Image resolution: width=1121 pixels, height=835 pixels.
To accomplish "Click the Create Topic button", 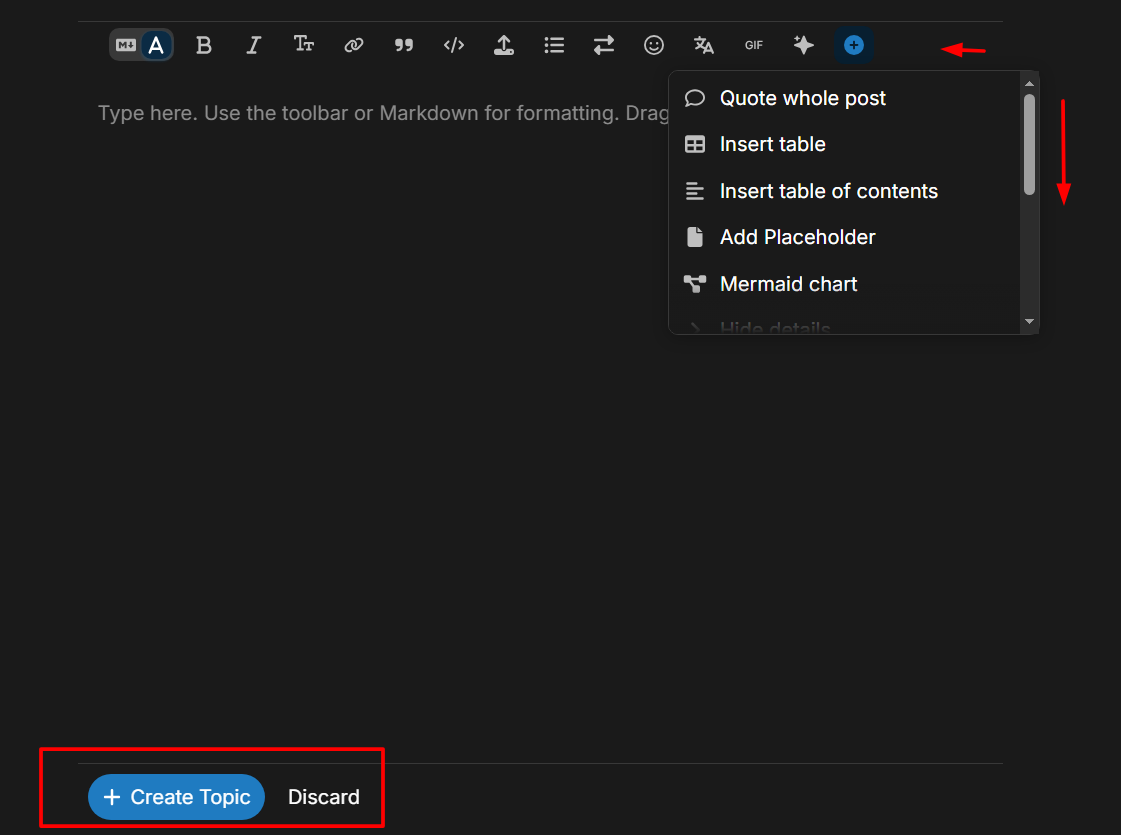I will click(x=177, y=796).
